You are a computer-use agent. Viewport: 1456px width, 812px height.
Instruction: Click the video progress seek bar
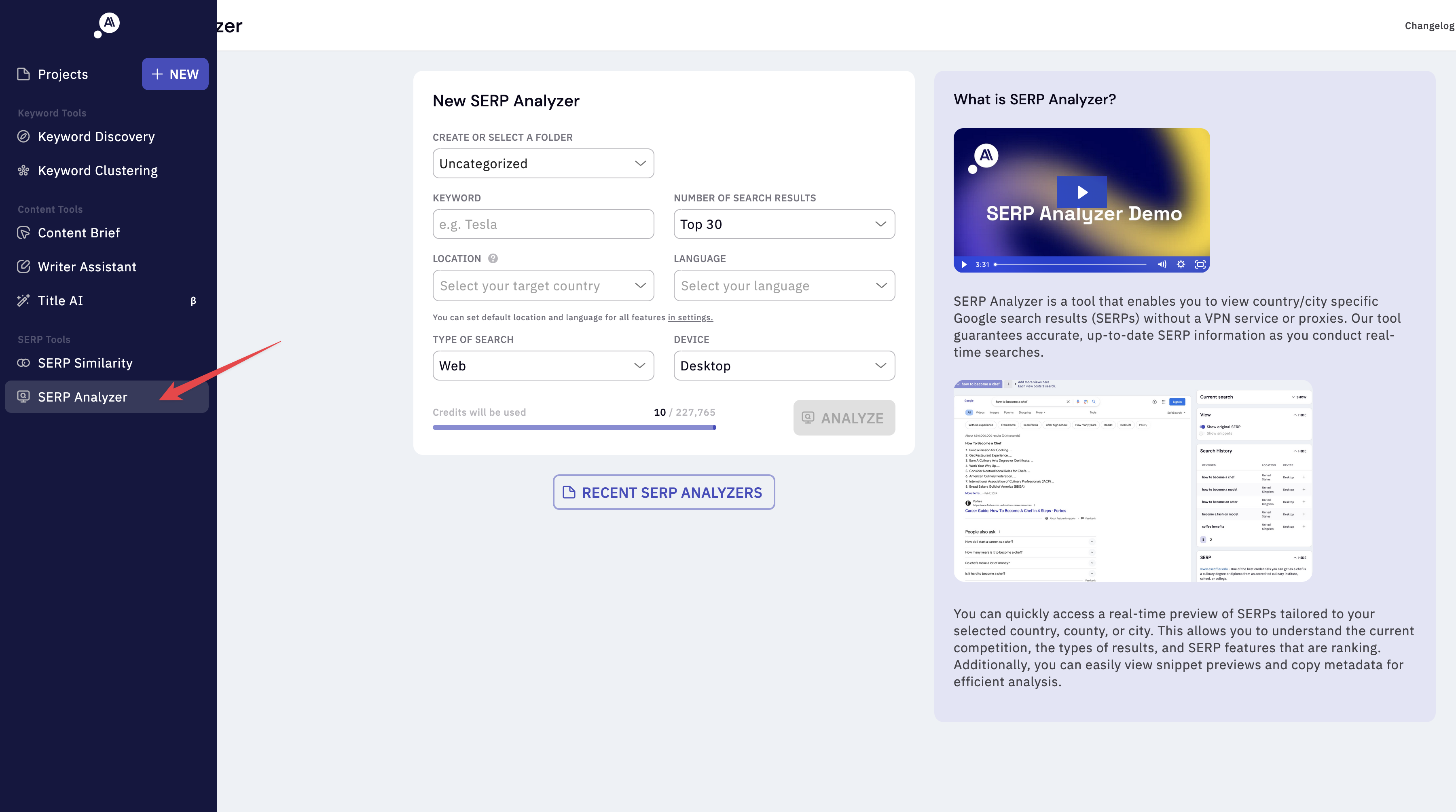pyautogui.click(x=1071, y=264)
